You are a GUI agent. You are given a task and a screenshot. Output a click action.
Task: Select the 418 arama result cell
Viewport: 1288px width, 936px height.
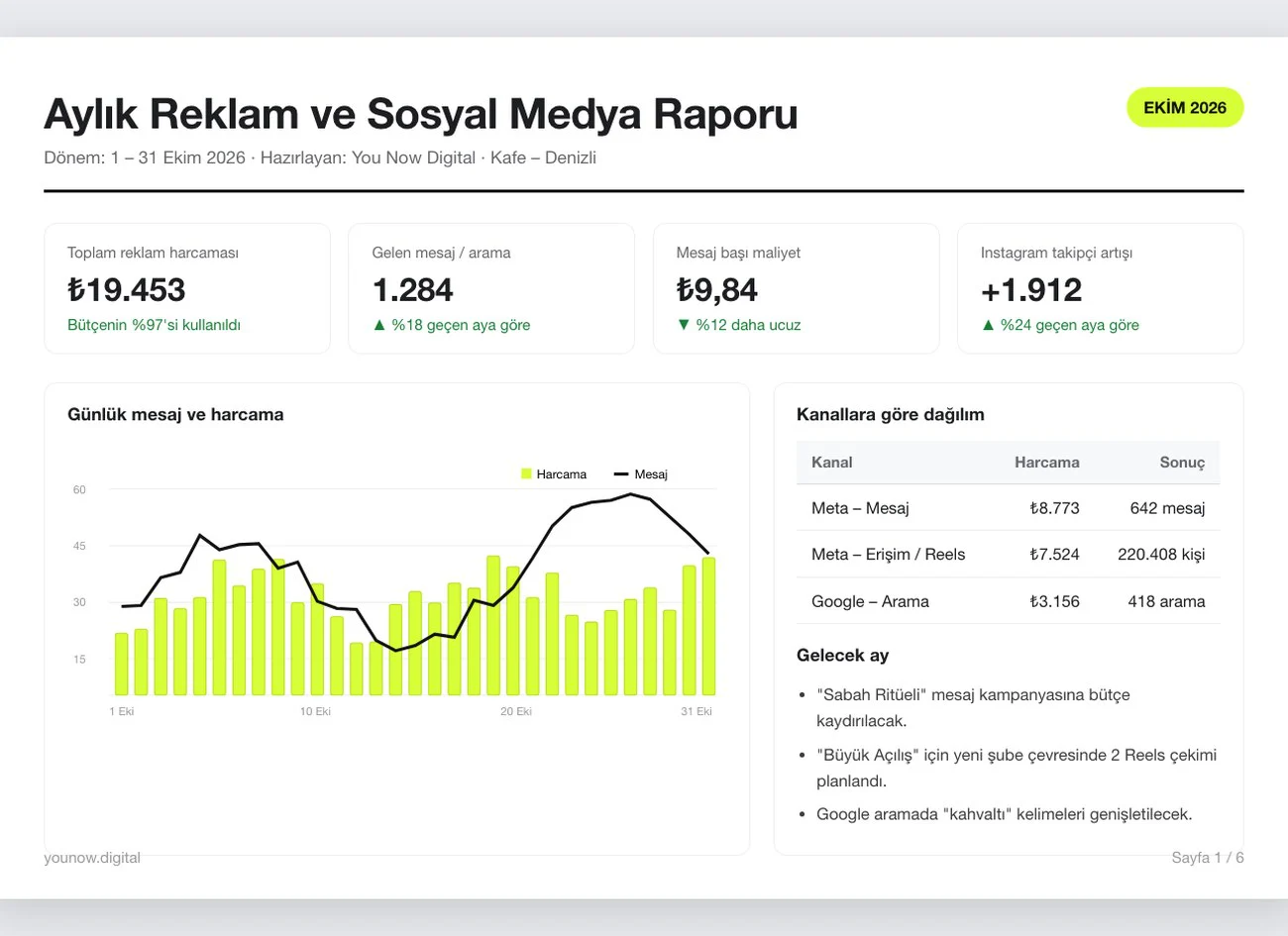coord(1166,601)
